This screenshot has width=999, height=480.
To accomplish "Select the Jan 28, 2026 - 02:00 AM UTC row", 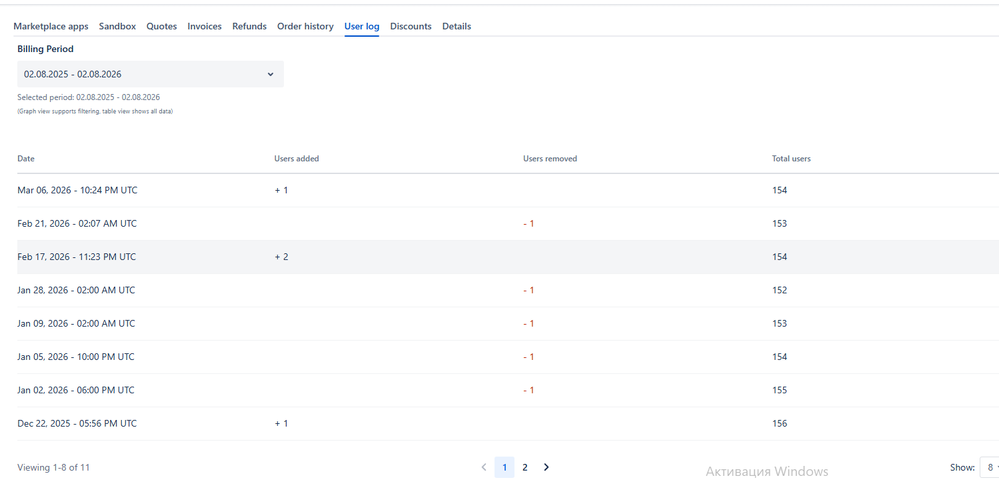I will coord(508,290).
